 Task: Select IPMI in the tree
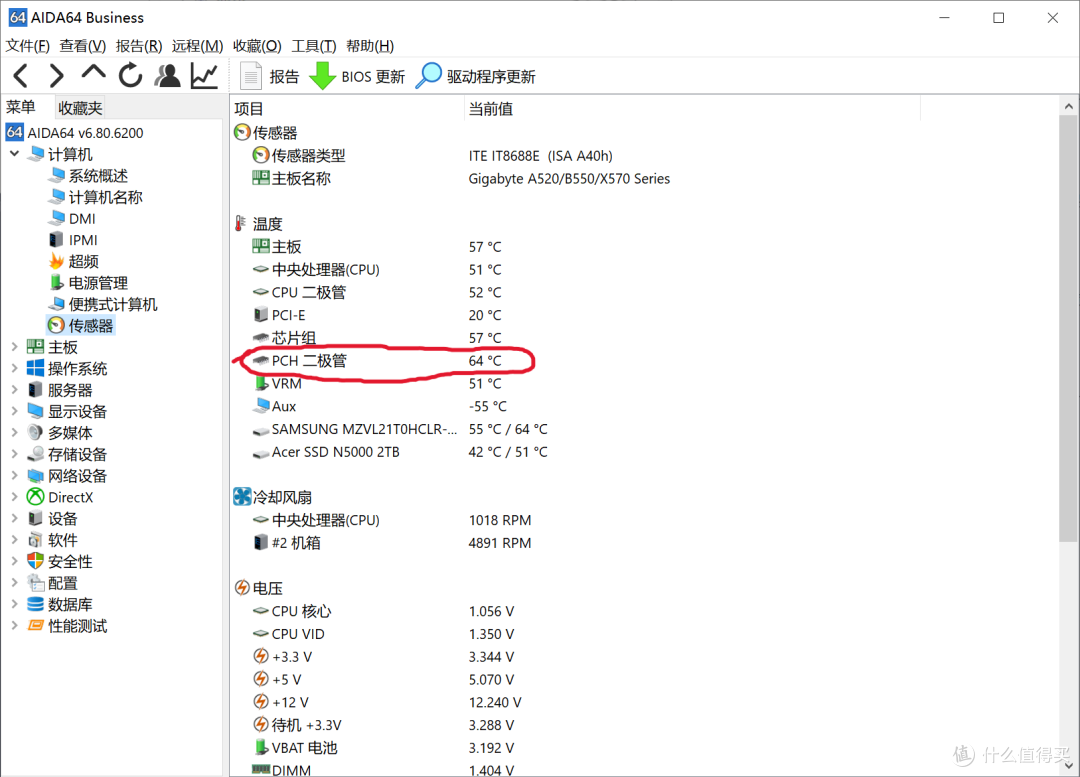point(73,240)
